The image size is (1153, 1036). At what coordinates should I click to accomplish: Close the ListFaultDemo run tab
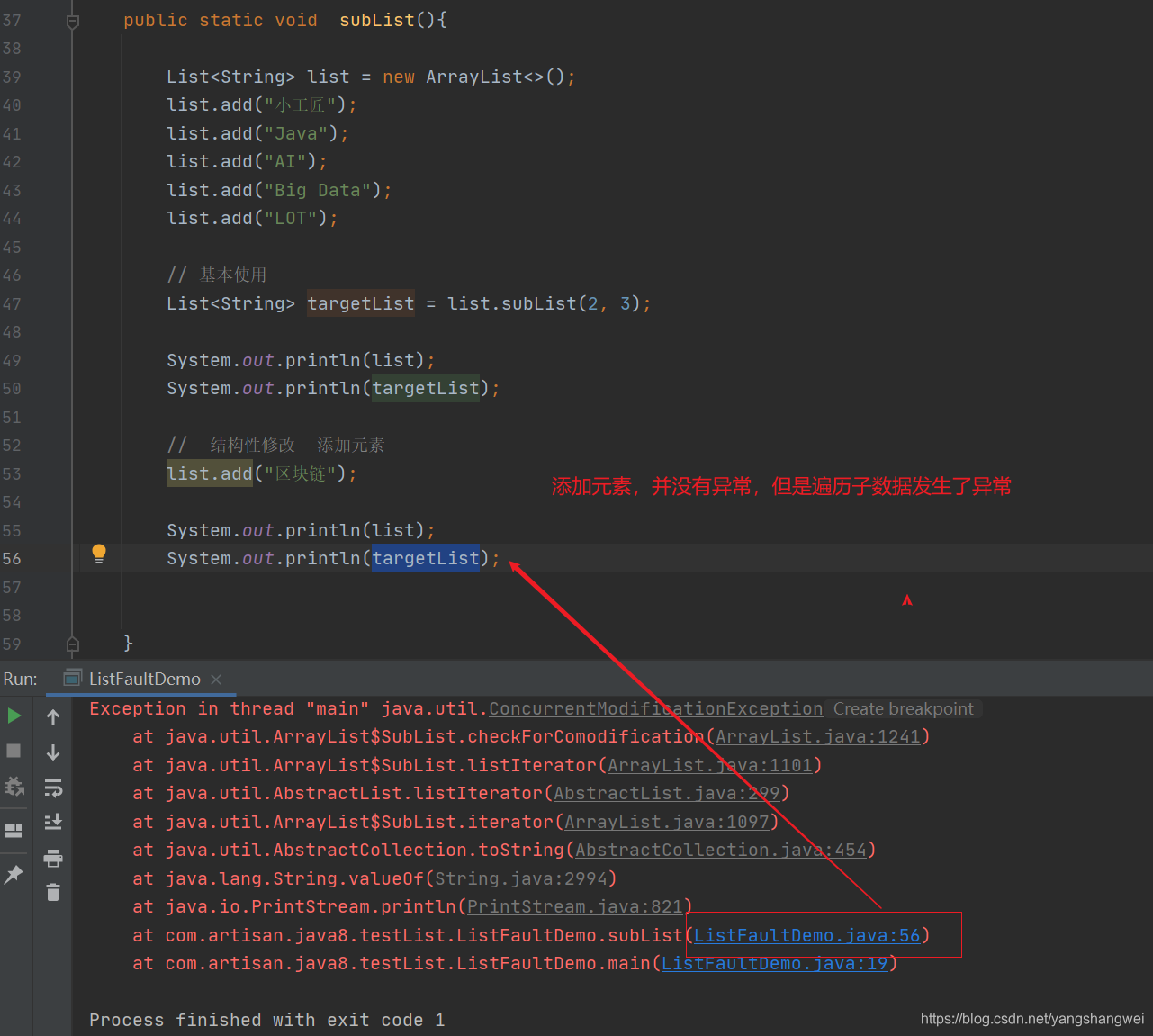pyautogui.click(x=216, y=680)
